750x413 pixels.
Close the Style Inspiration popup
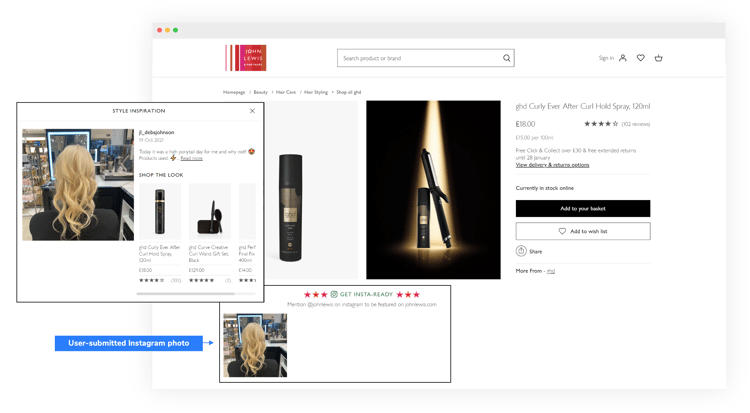[x=252, y=111]
